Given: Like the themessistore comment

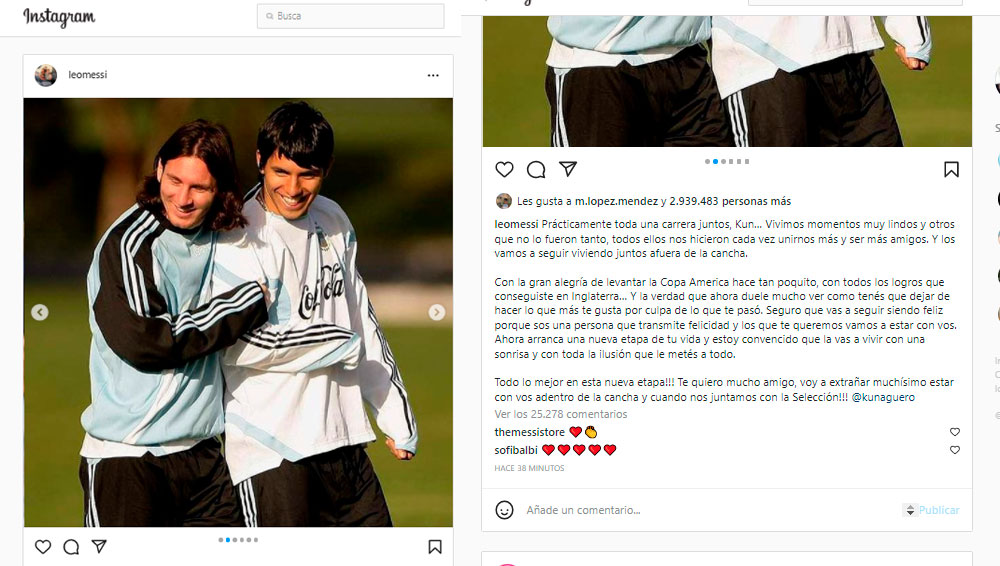Looking at the screenshot, I should (955, 432).
